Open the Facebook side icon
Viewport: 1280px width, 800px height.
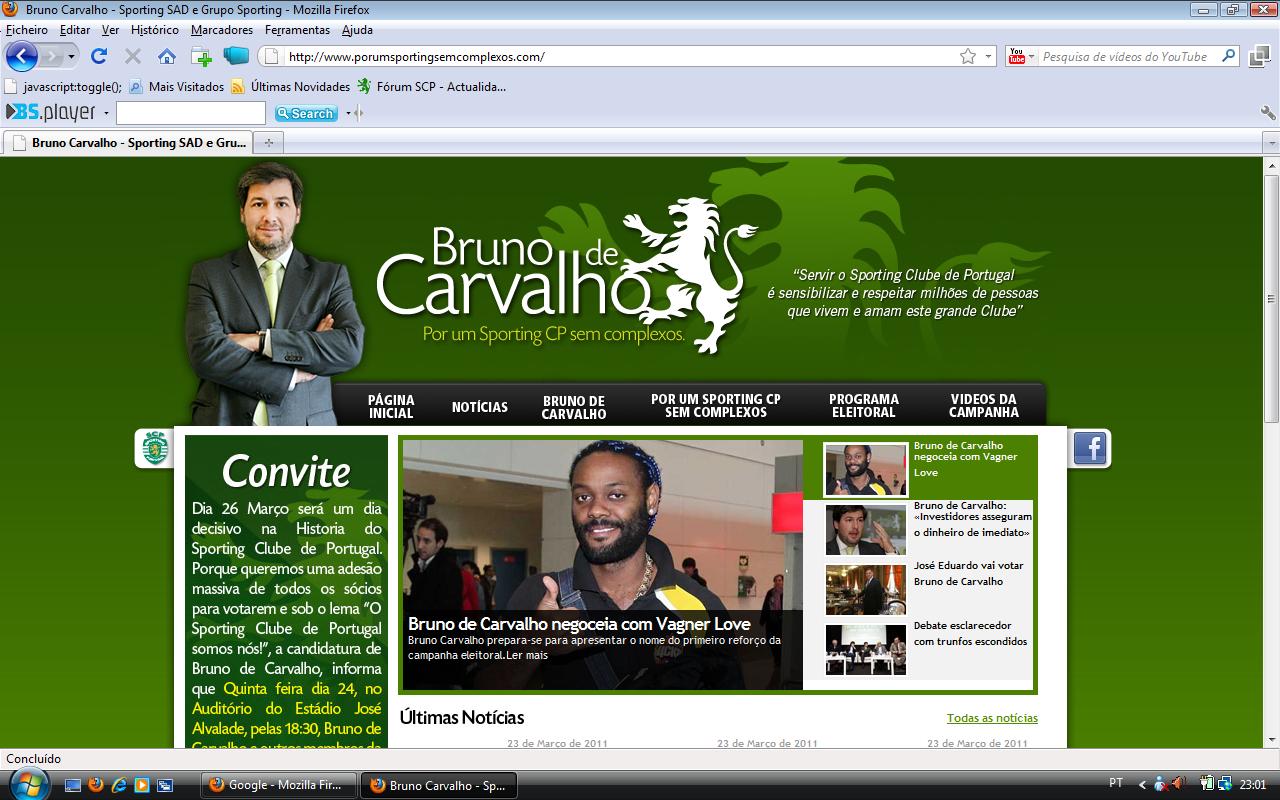pyautogui.click(x=1090, y=448)
